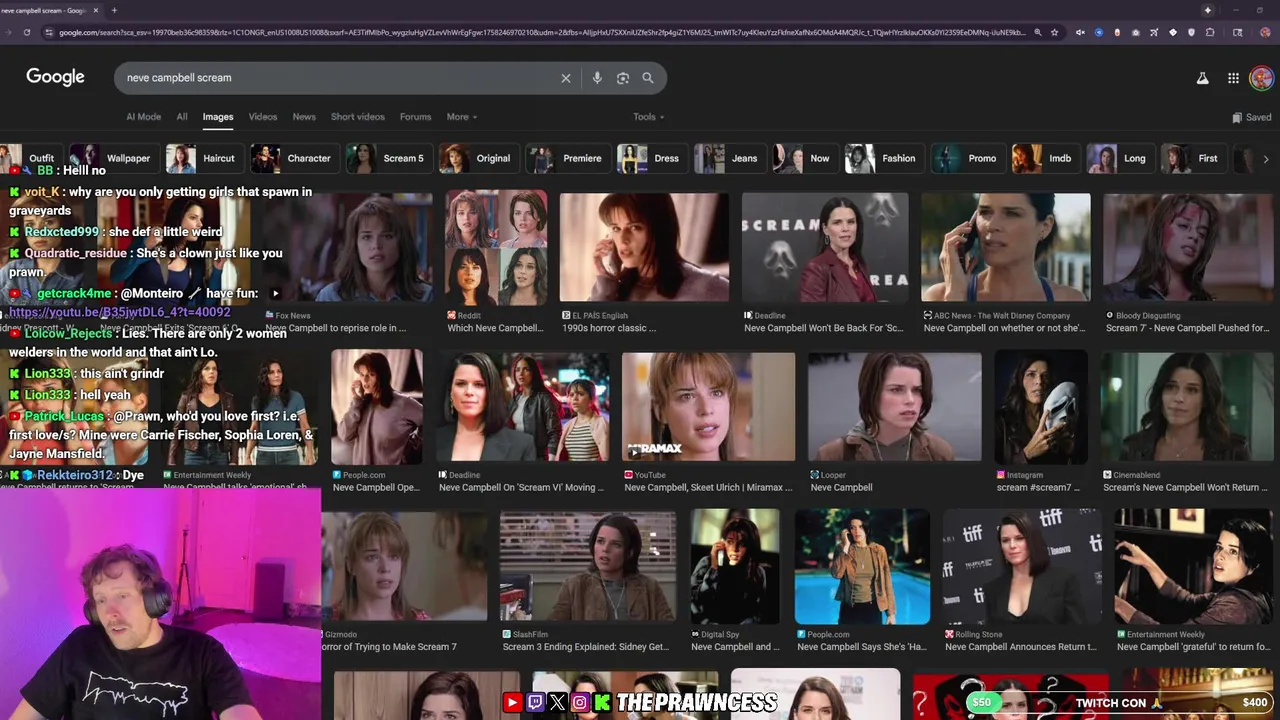This screenshot has width=1280, height=720.
Task: Open the Instagram icon in bottom overlay
Action: point(579,703)
